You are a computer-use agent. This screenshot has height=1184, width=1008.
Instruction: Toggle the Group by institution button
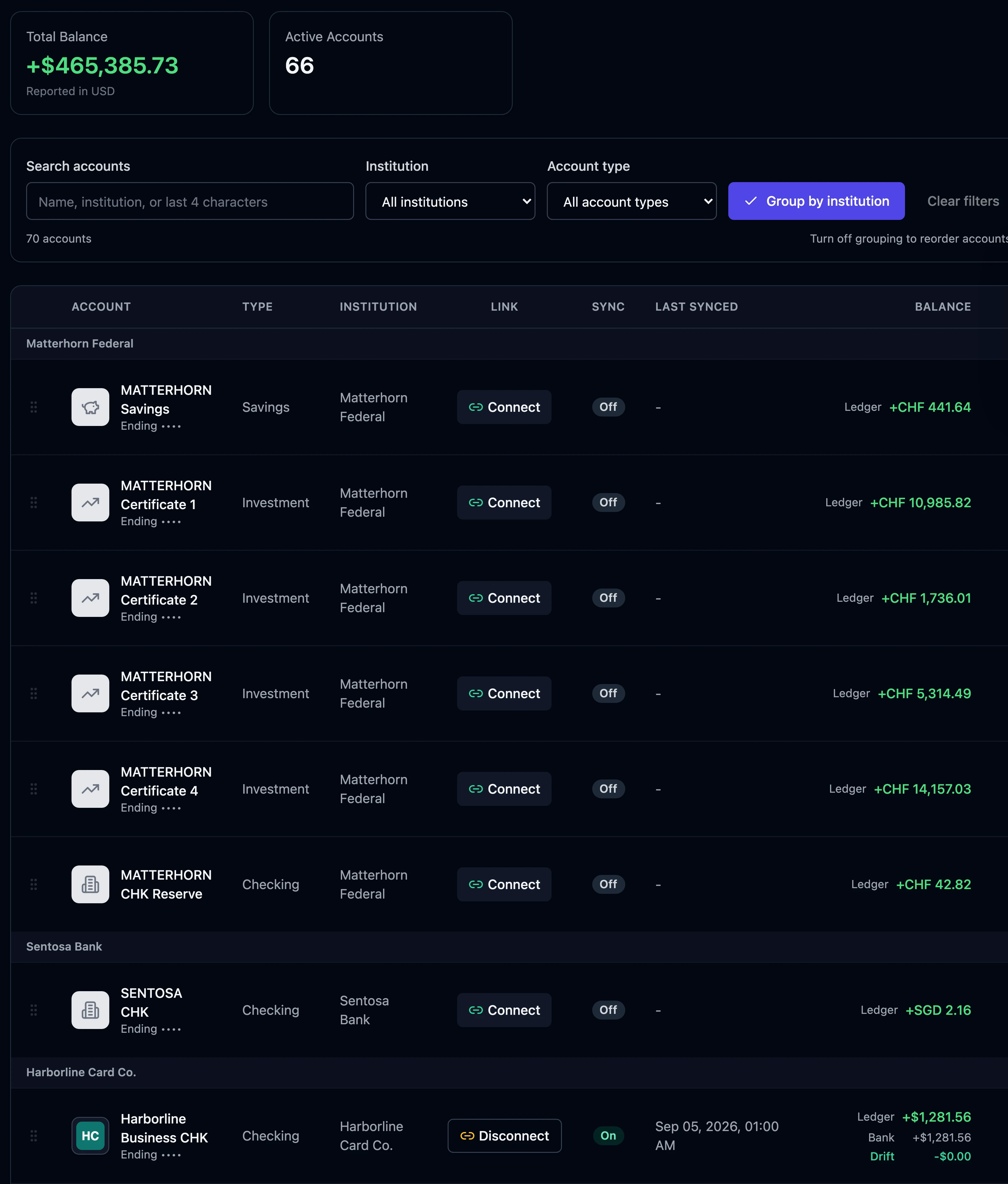(816, 201)
